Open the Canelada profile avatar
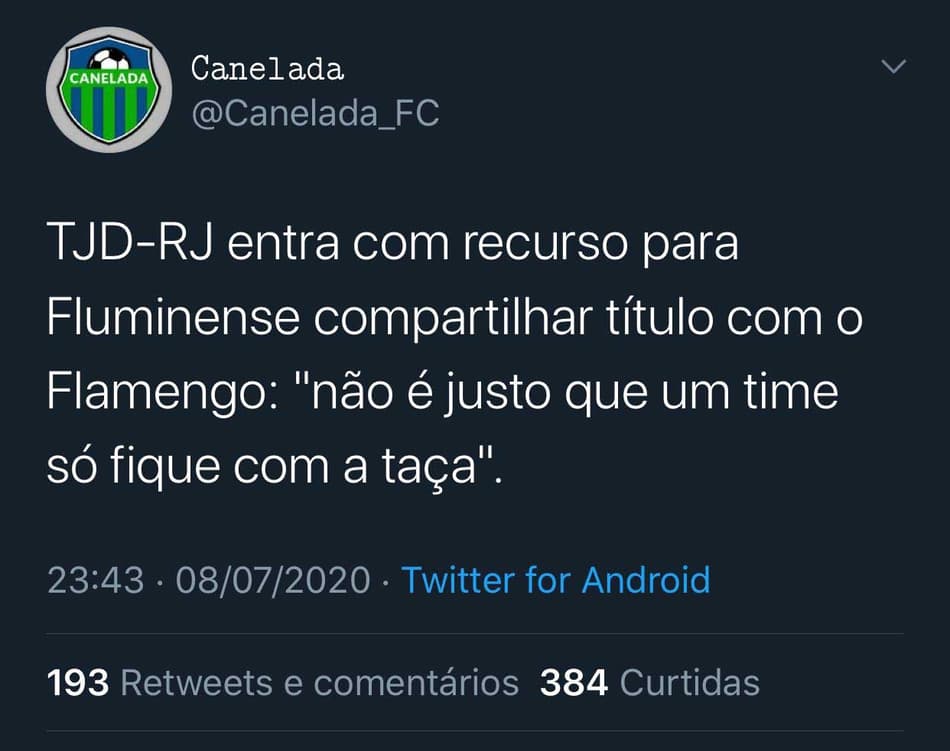Viewport: 950px width, 751px height. pos(109,90)
